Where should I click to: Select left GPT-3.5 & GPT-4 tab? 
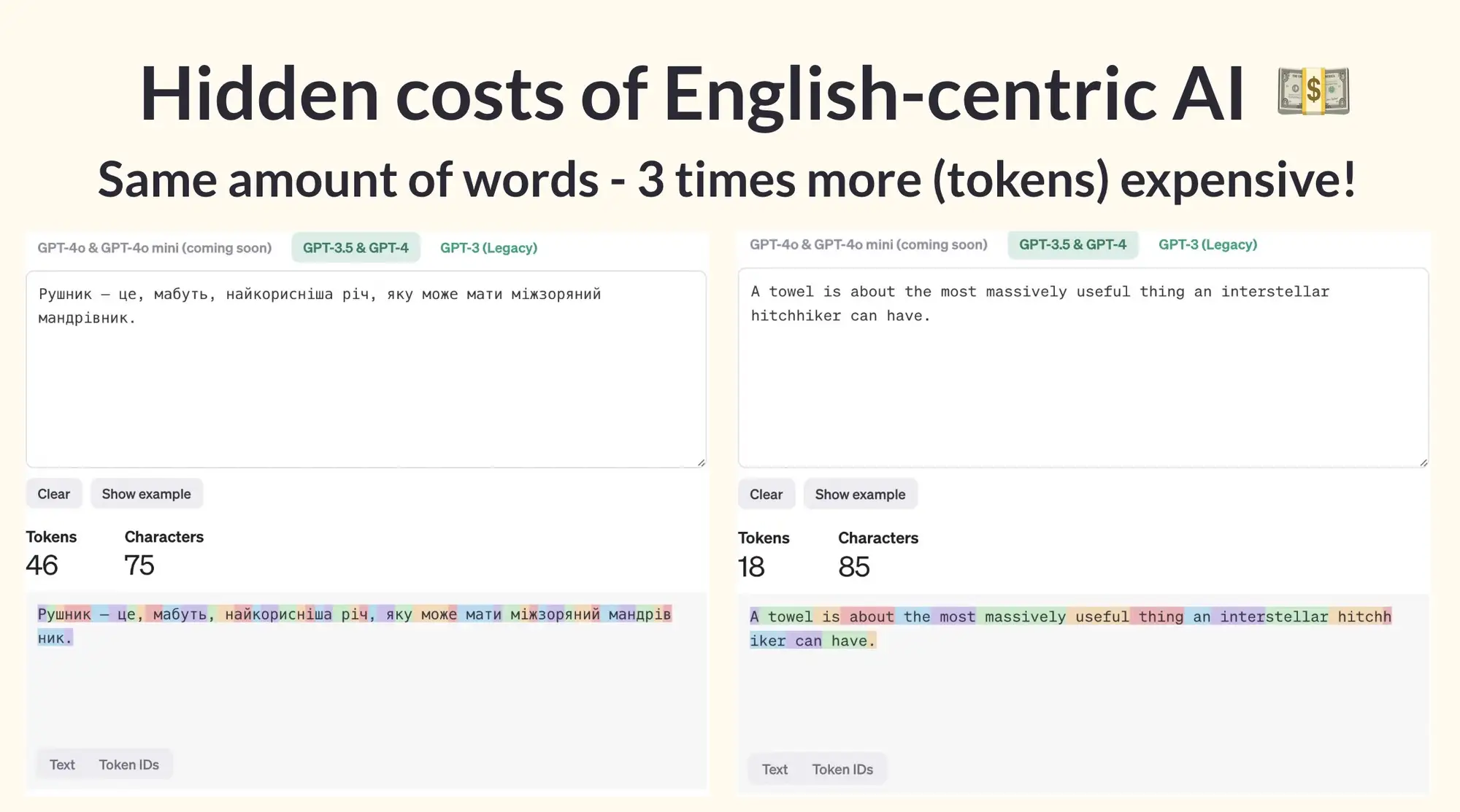click(x=356, y=248)
